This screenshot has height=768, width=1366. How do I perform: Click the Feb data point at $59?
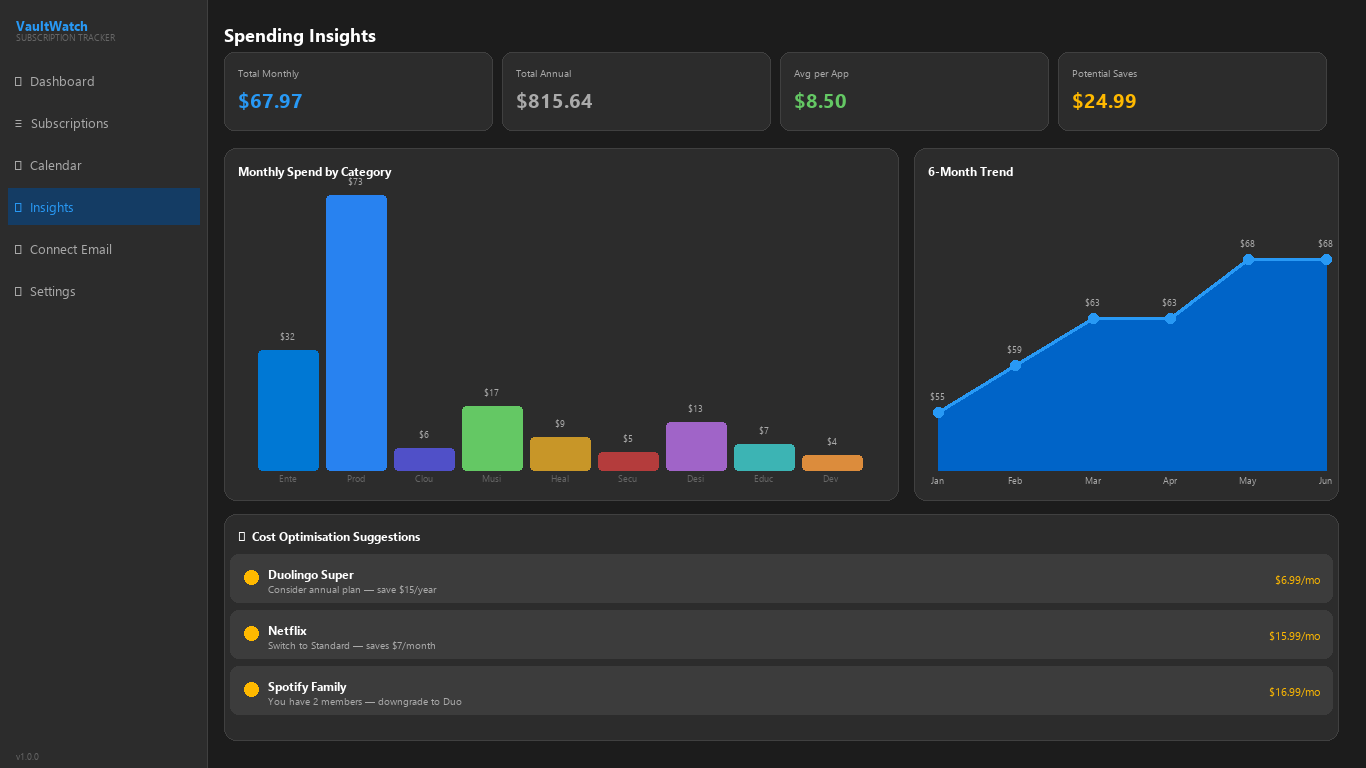point(1015,365)
